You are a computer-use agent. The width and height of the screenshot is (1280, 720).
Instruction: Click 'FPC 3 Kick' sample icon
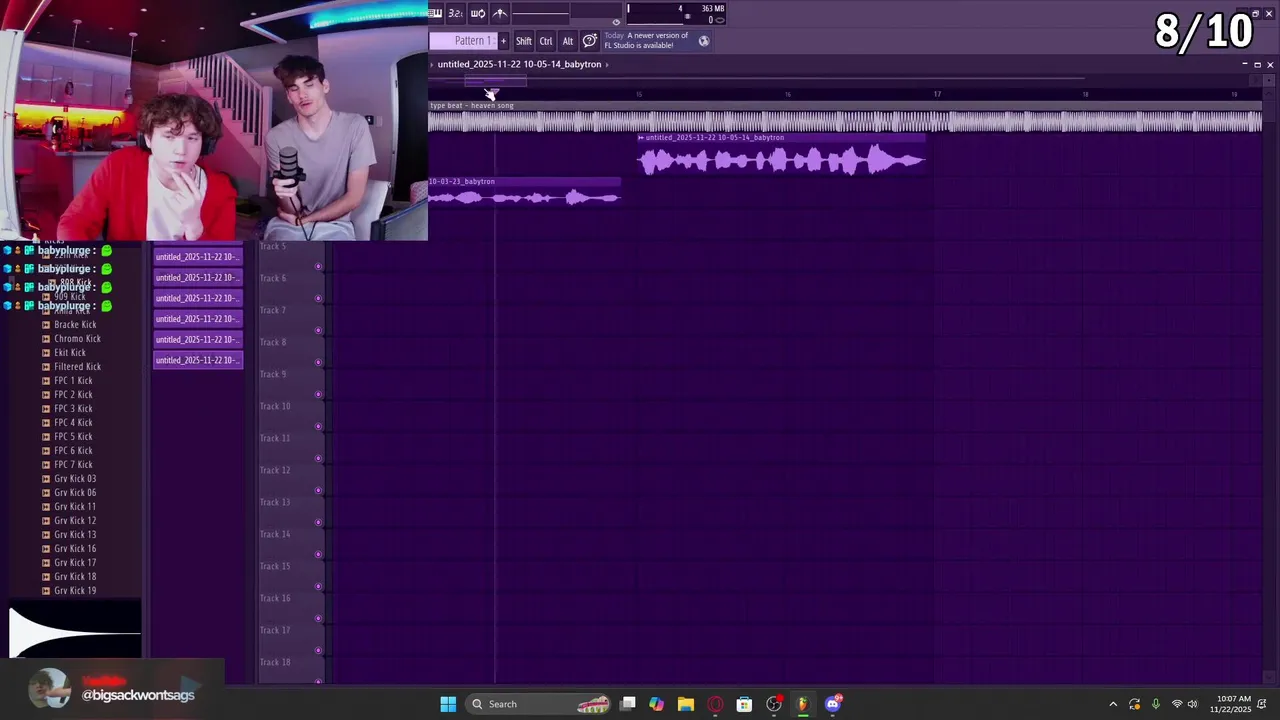tap(46, 409)
